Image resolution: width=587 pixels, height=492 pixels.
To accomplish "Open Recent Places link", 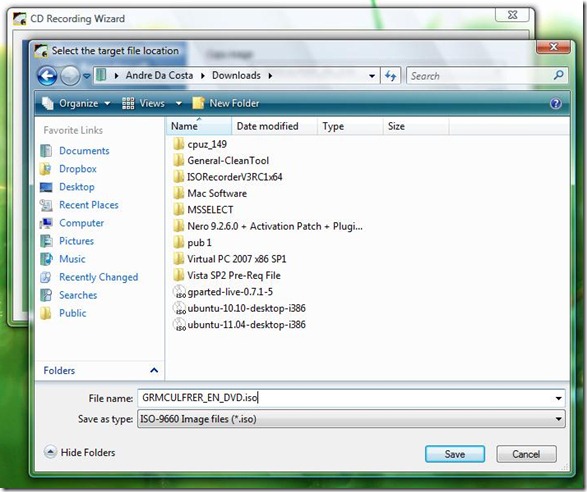I will pos(89,205).
